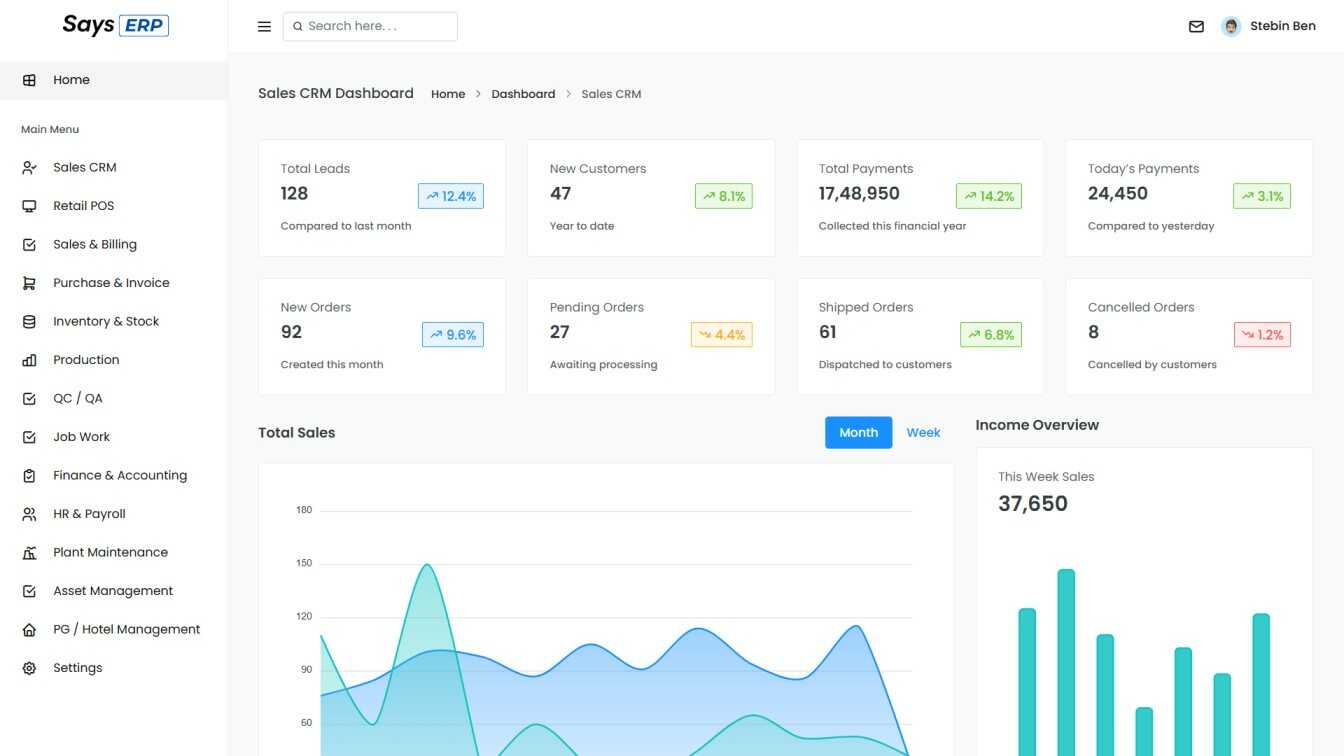Switch Total Sales chart to Week

(923, 433)
